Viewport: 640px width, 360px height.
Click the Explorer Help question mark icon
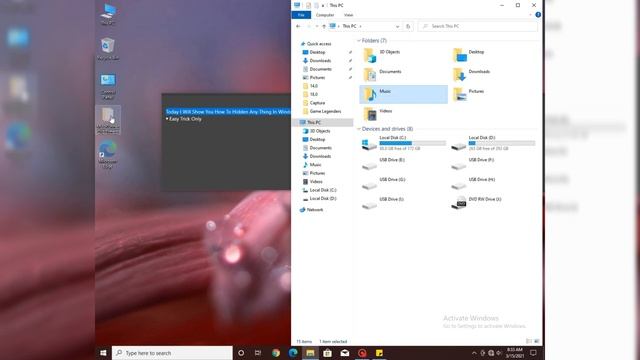[x=538, y=15]
